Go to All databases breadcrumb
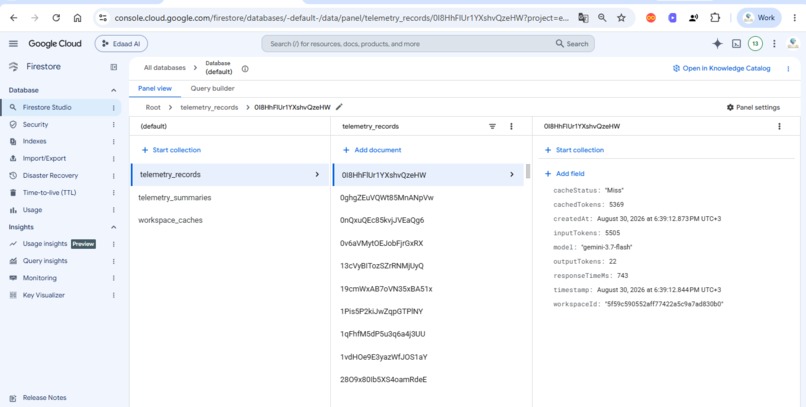Screen dimensions: 806x407 point(164,68)
